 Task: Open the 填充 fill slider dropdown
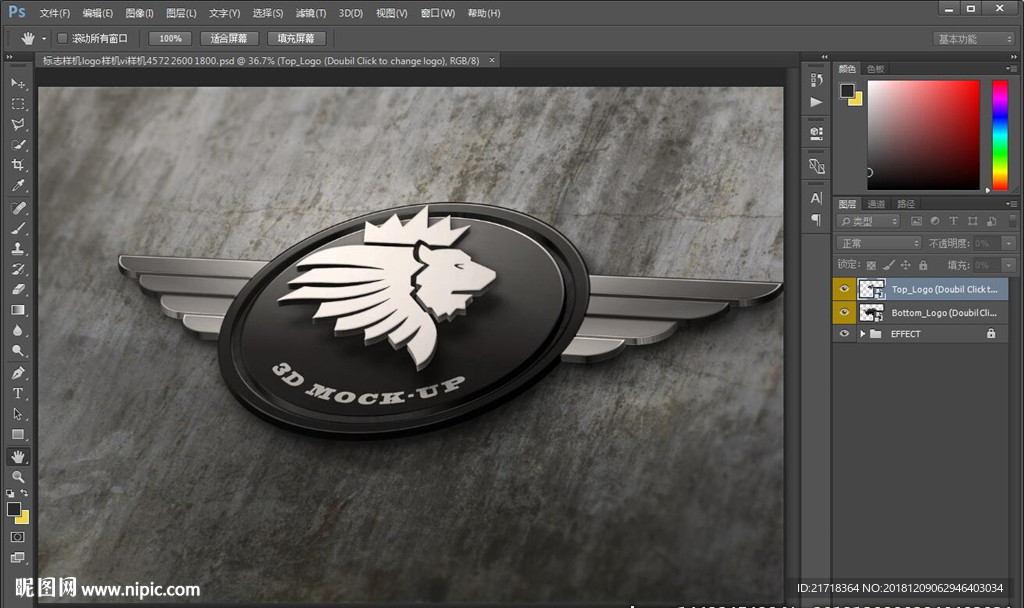pos(1009,265)
